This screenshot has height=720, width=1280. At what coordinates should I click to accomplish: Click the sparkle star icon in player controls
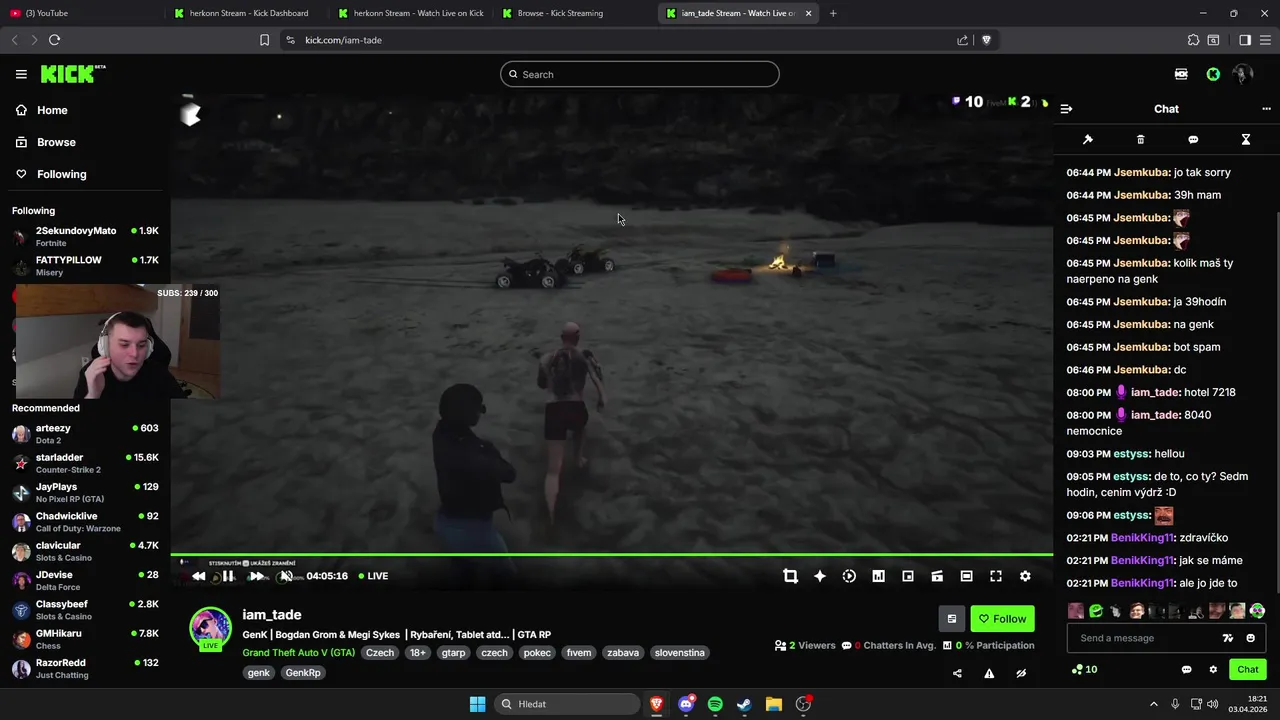(x=820, y=576)
